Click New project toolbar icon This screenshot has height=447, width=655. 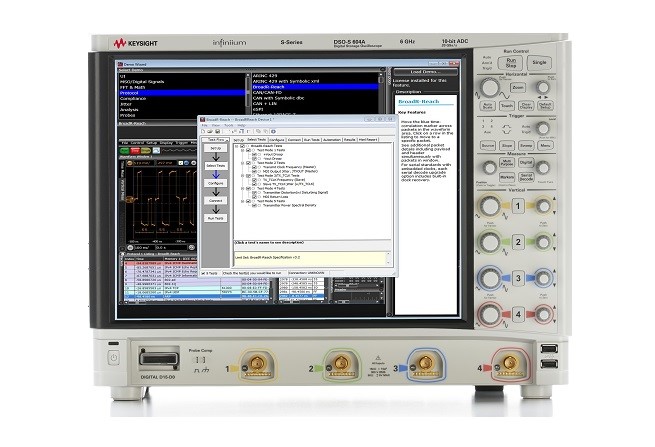tap(203, 132)
